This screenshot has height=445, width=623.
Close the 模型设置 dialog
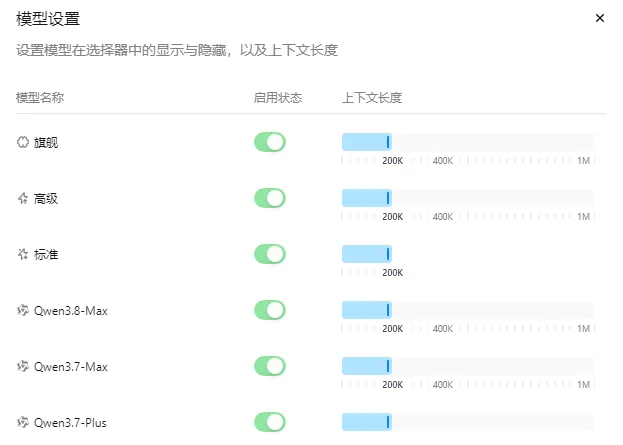(x=600, y=18)
